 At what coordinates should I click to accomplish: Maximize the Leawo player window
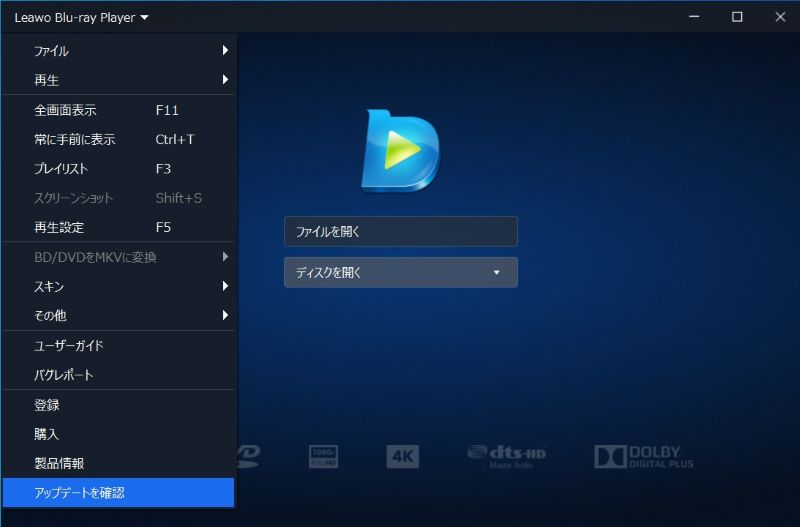(x=737, y=17)
